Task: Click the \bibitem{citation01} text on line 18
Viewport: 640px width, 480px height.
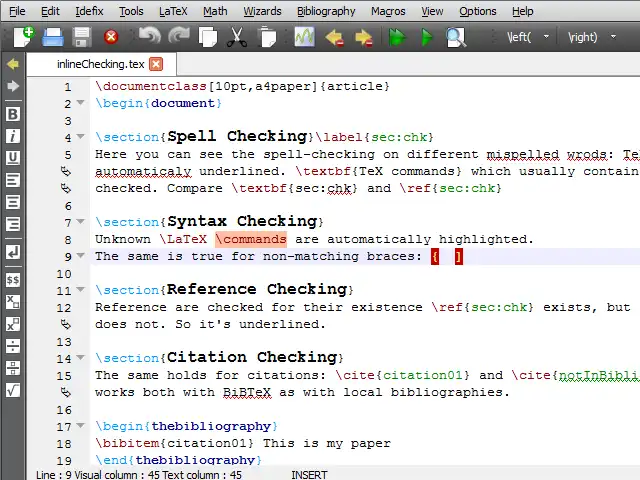Action: 174,443
